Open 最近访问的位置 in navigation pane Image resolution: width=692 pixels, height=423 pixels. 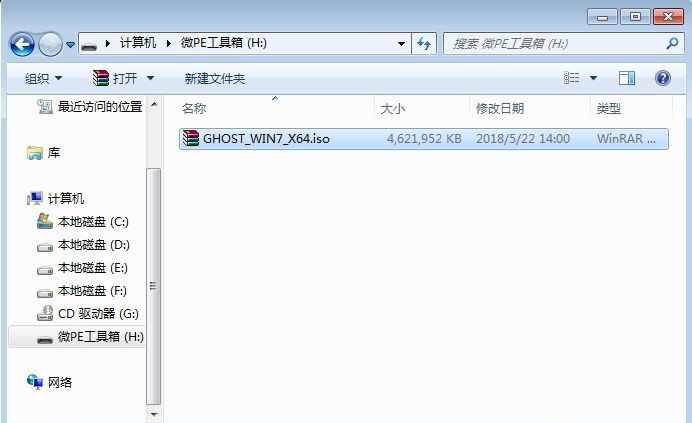click(100, 106)
